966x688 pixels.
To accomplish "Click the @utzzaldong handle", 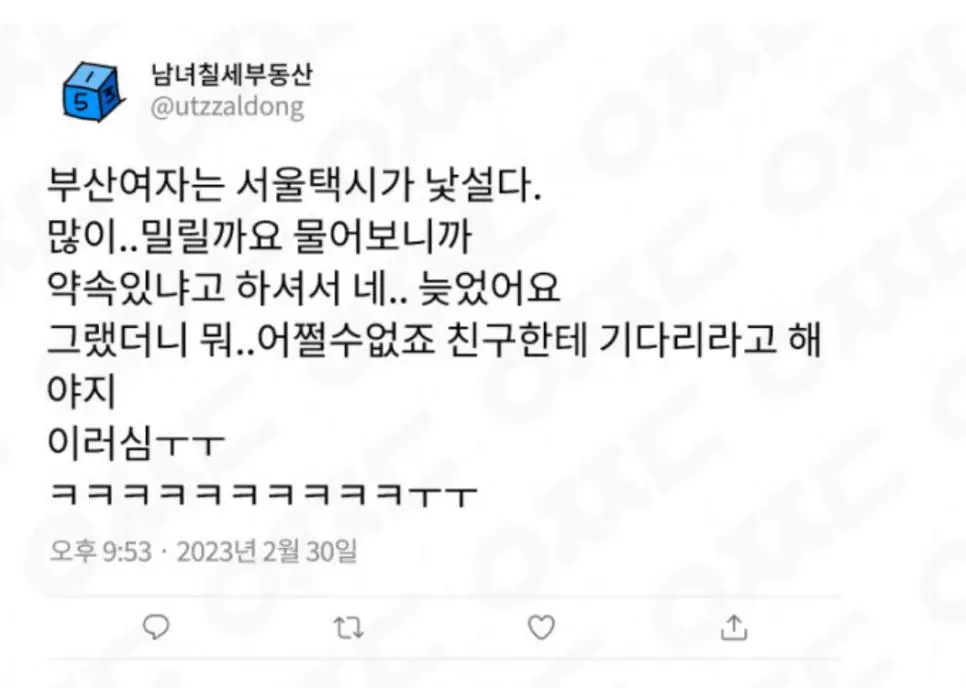I will [227, 107].
